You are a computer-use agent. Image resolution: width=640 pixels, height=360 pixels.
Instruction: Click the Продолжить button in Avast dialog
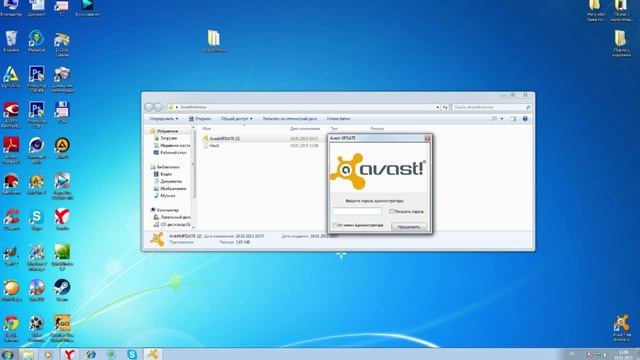pyautogui.click(x=409, y=227)
